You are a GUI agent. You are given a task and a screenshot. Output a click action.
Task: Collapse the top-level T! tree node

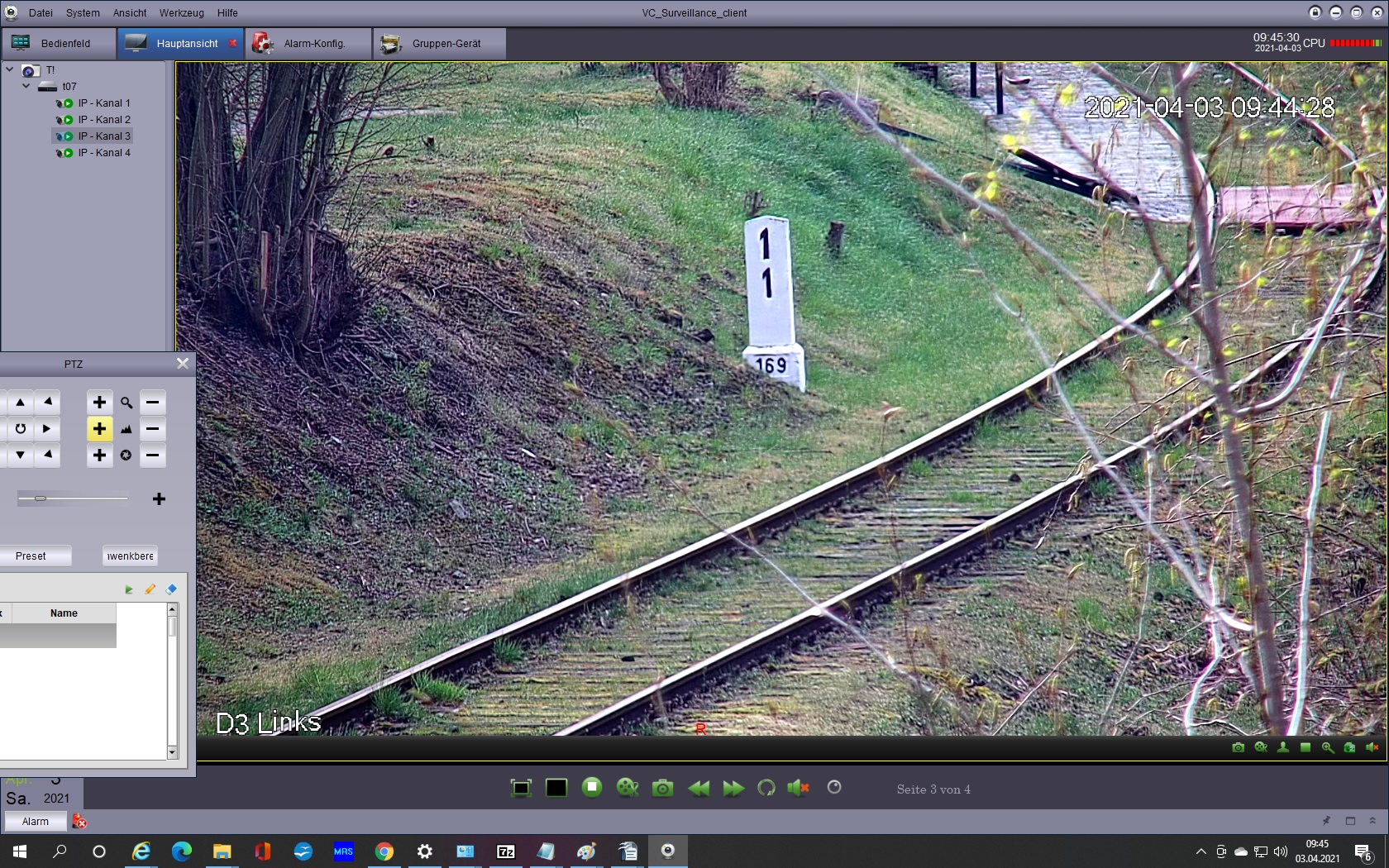[10, 70]
